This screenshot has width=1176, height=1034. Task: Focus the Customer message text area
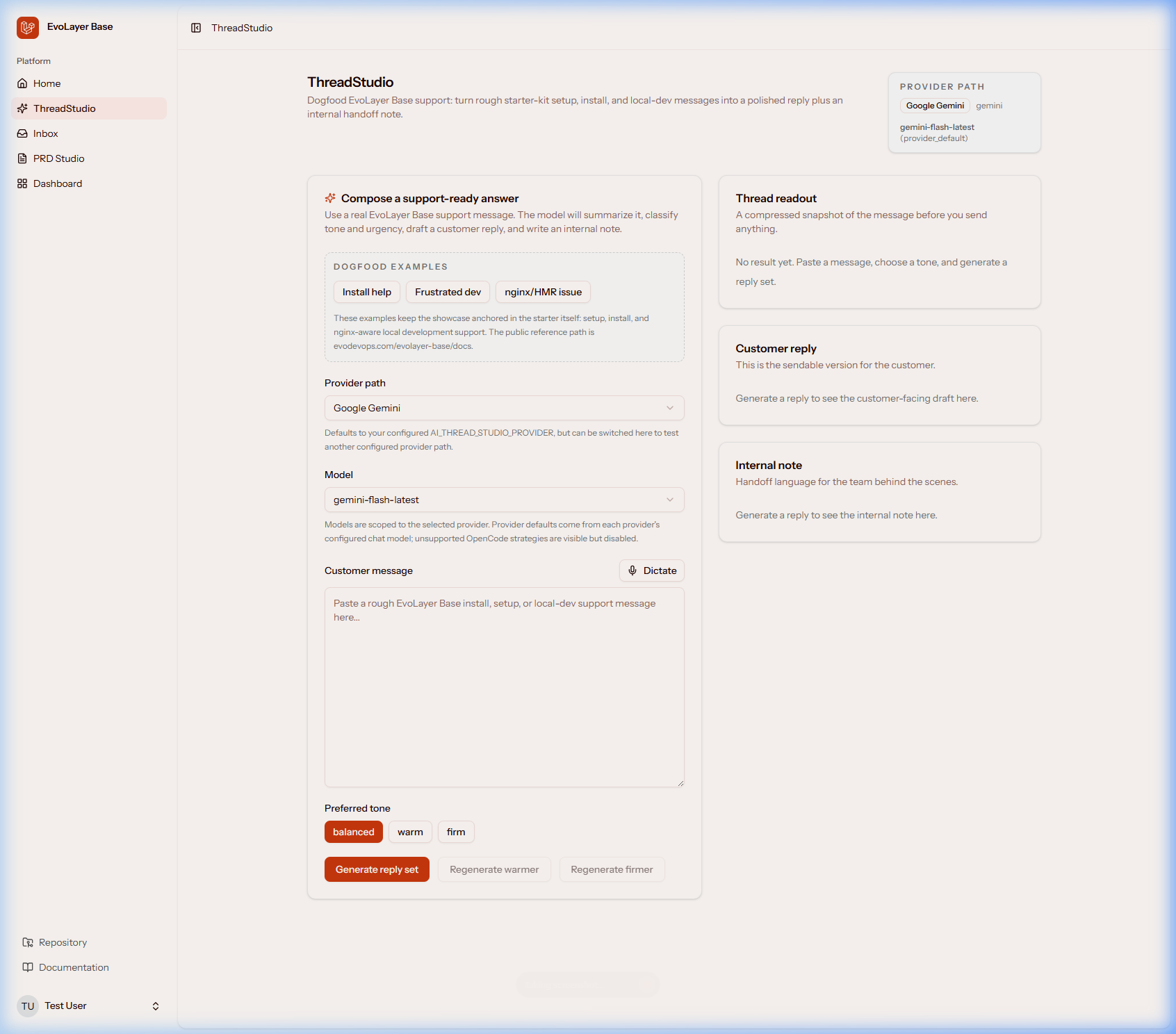click(505, 687)
